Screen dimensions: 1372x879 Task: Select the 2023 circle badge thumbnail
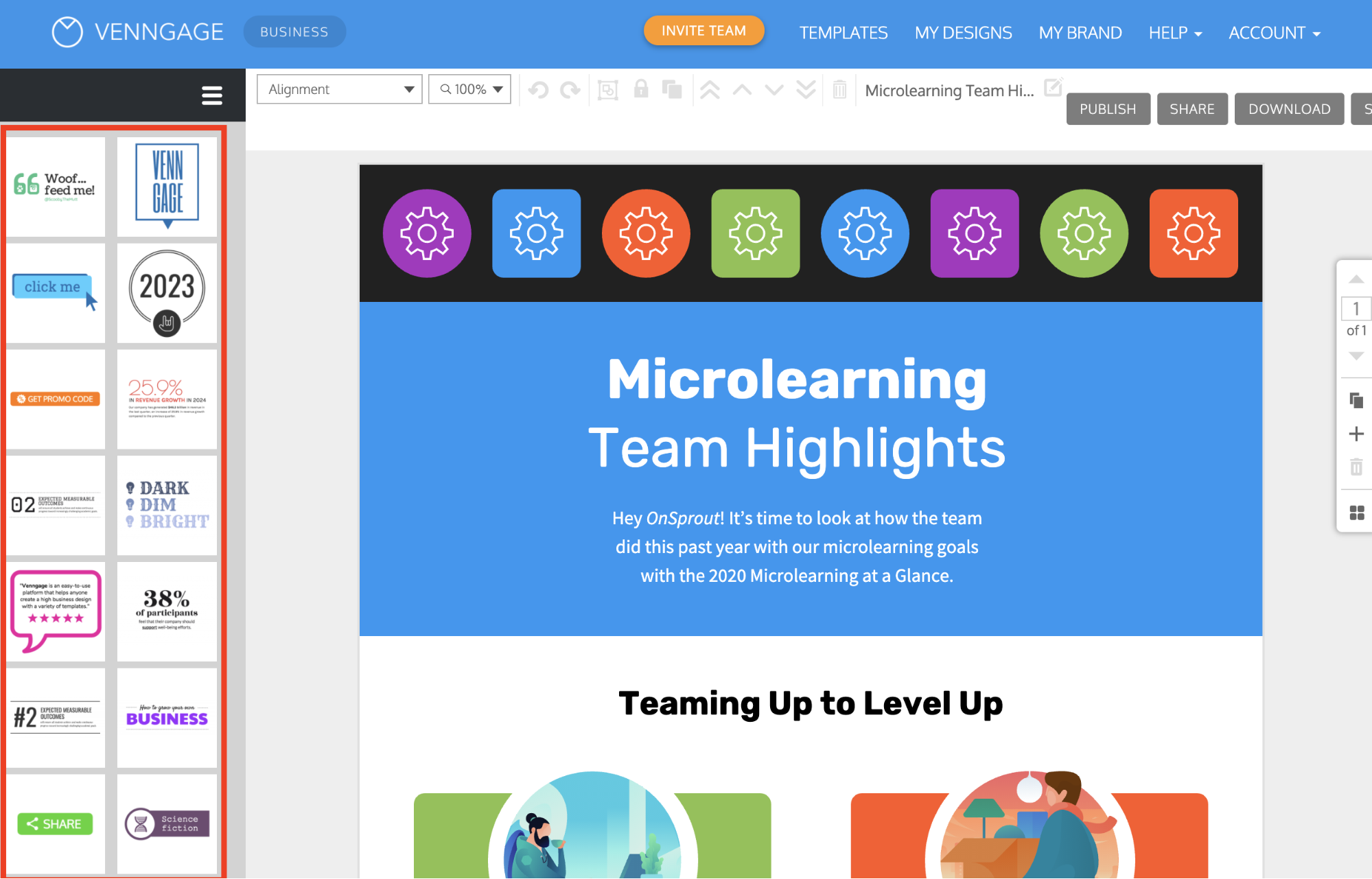tap(167, 293)
